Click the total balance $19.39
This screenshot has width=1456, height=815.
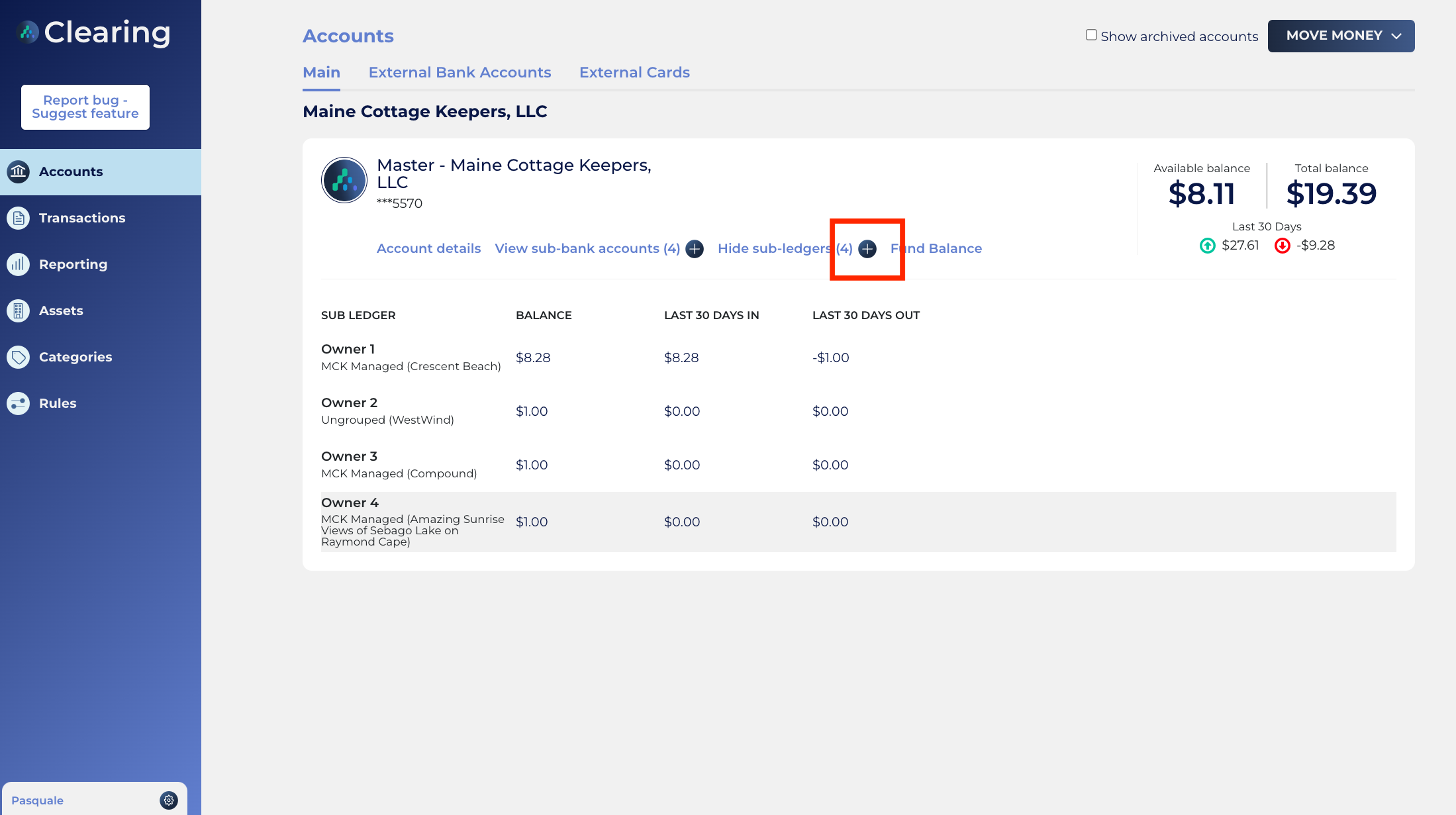tap(1332, 194)
